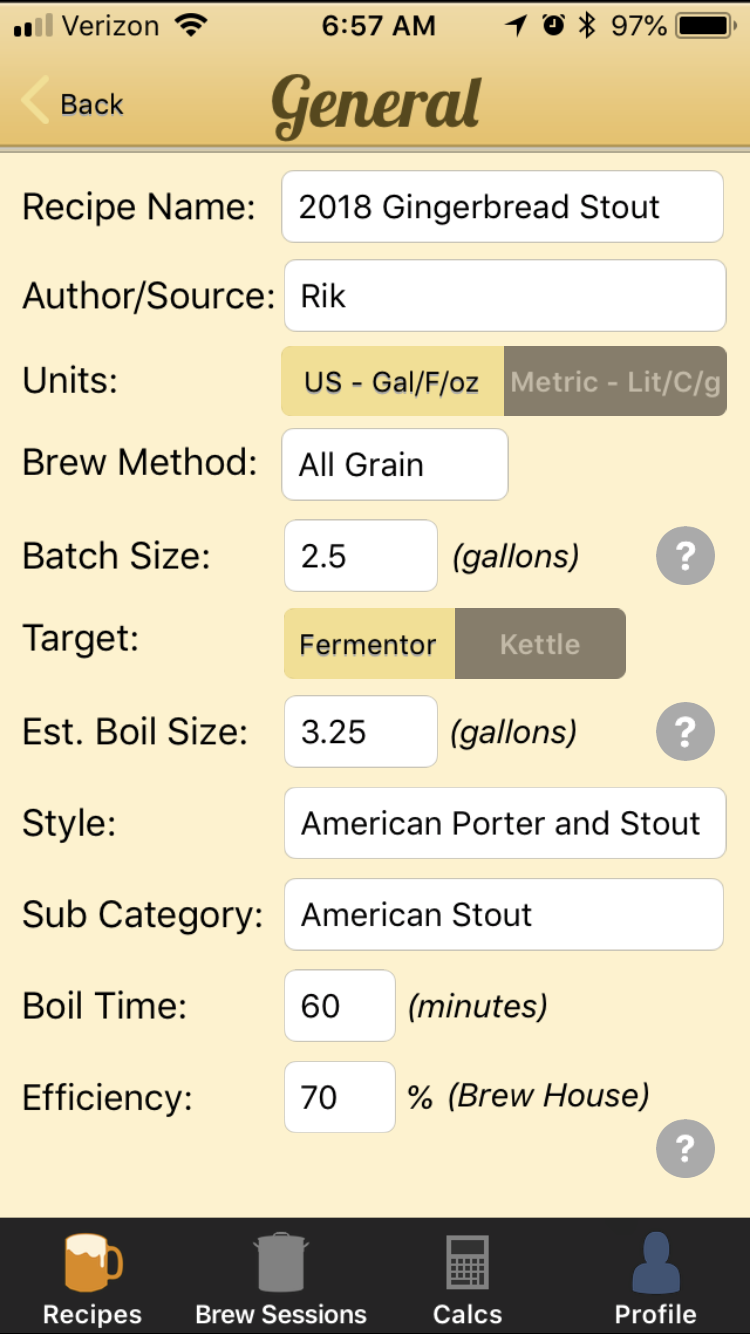Open the Style American Porter and Stout picker
The height and width of the screenshot is (1334, 750).
coord(505,823)
